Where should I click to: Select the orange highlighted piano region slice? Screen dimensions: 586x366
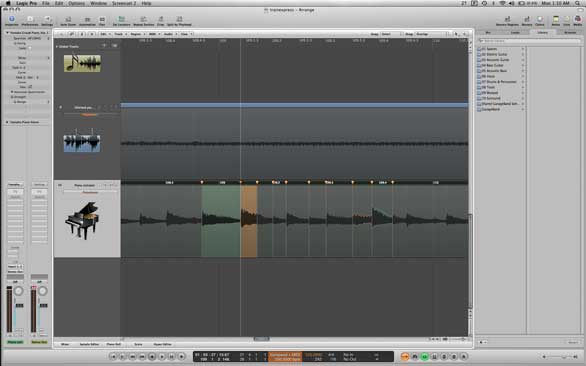tap(249, 221)
